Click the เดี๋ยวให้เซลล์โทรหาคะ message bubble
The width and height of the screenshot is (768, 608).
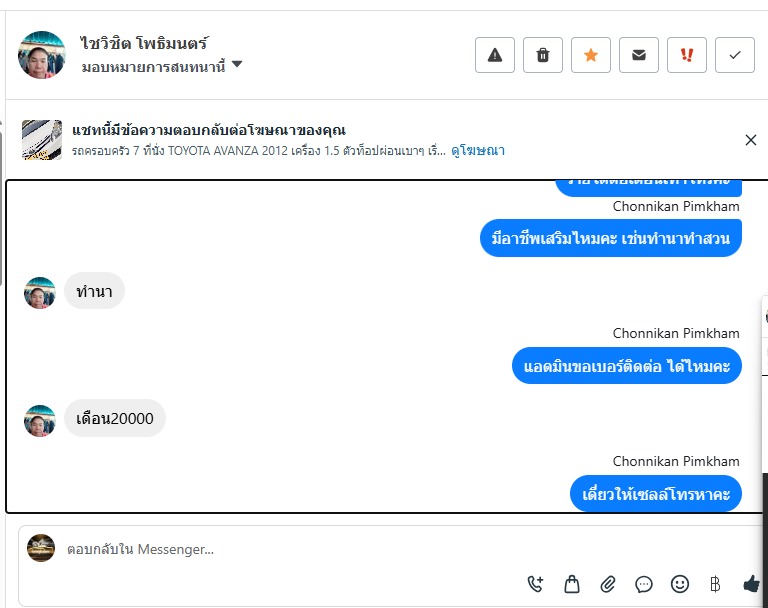(x=656, y=494)
